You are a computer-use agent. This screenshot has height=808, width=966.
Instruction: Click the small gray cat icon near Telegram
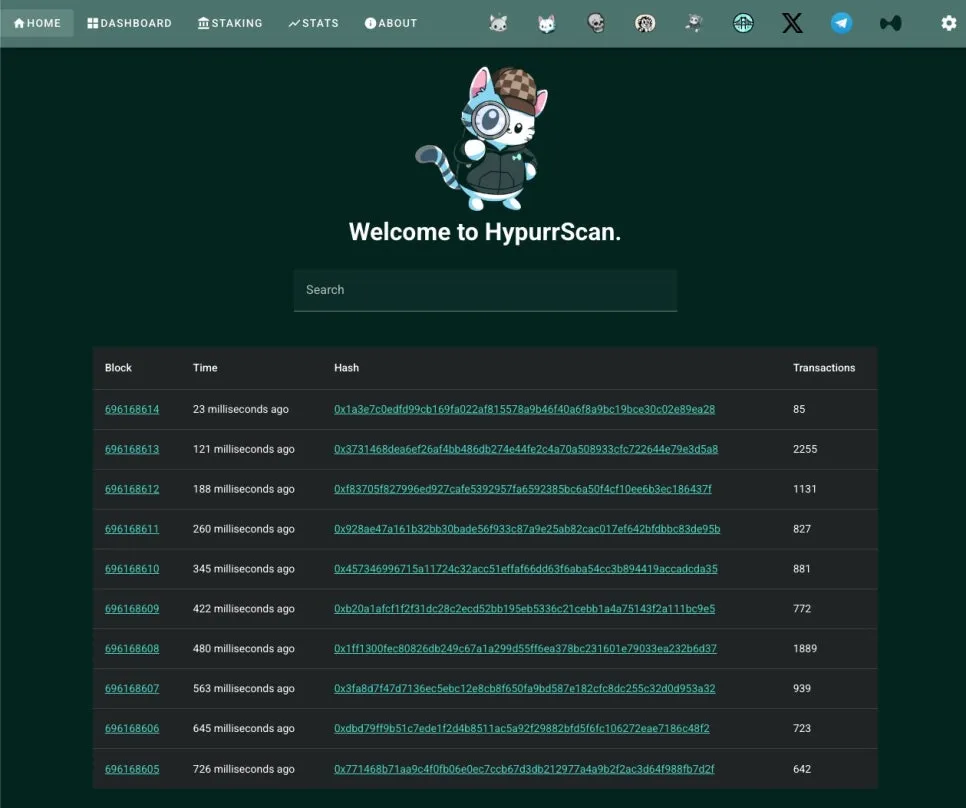694,23
